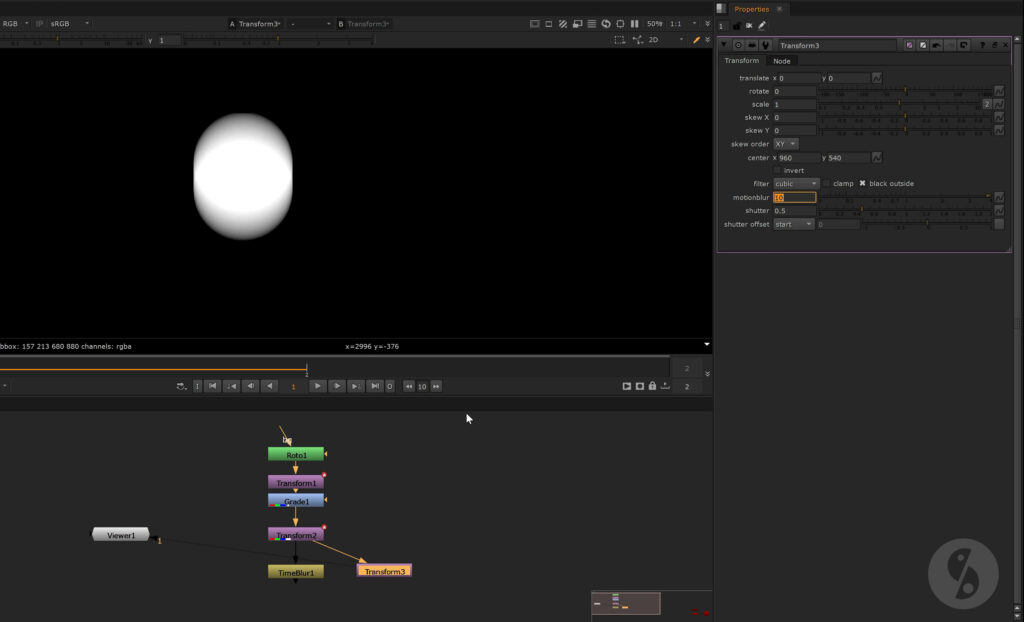Open Transform3 wrench presets icon
The image size is (1024, 622).
coord(766,46)
